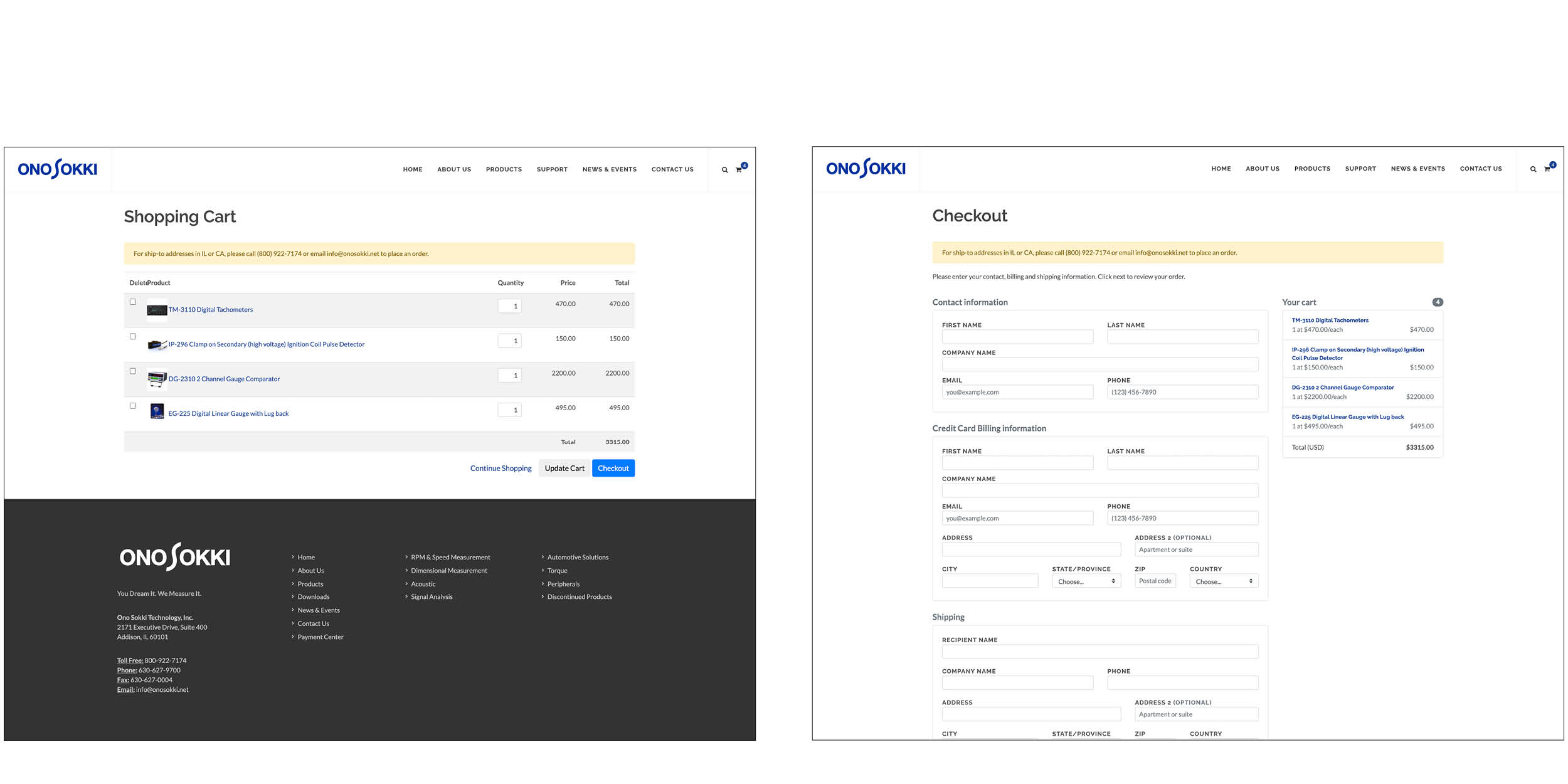Click Ono Sokki logo on Shopping Cart page
Viewport: 1568px width, 784px height.
tap(58, 169)
